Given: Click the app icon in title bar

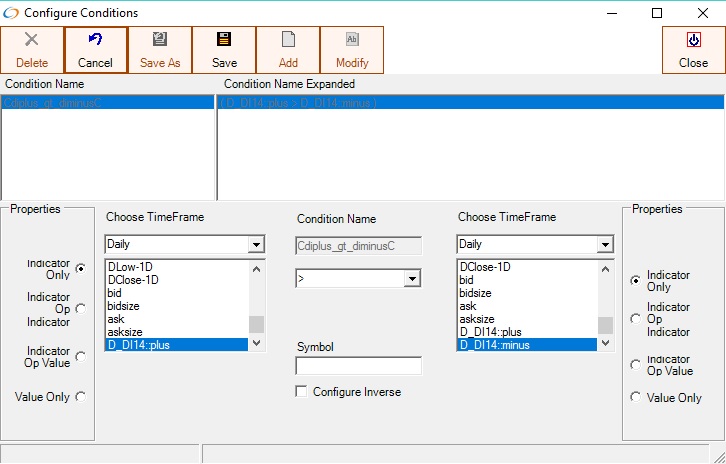Looking at the screenshot, I should click(x=11, y=13).
